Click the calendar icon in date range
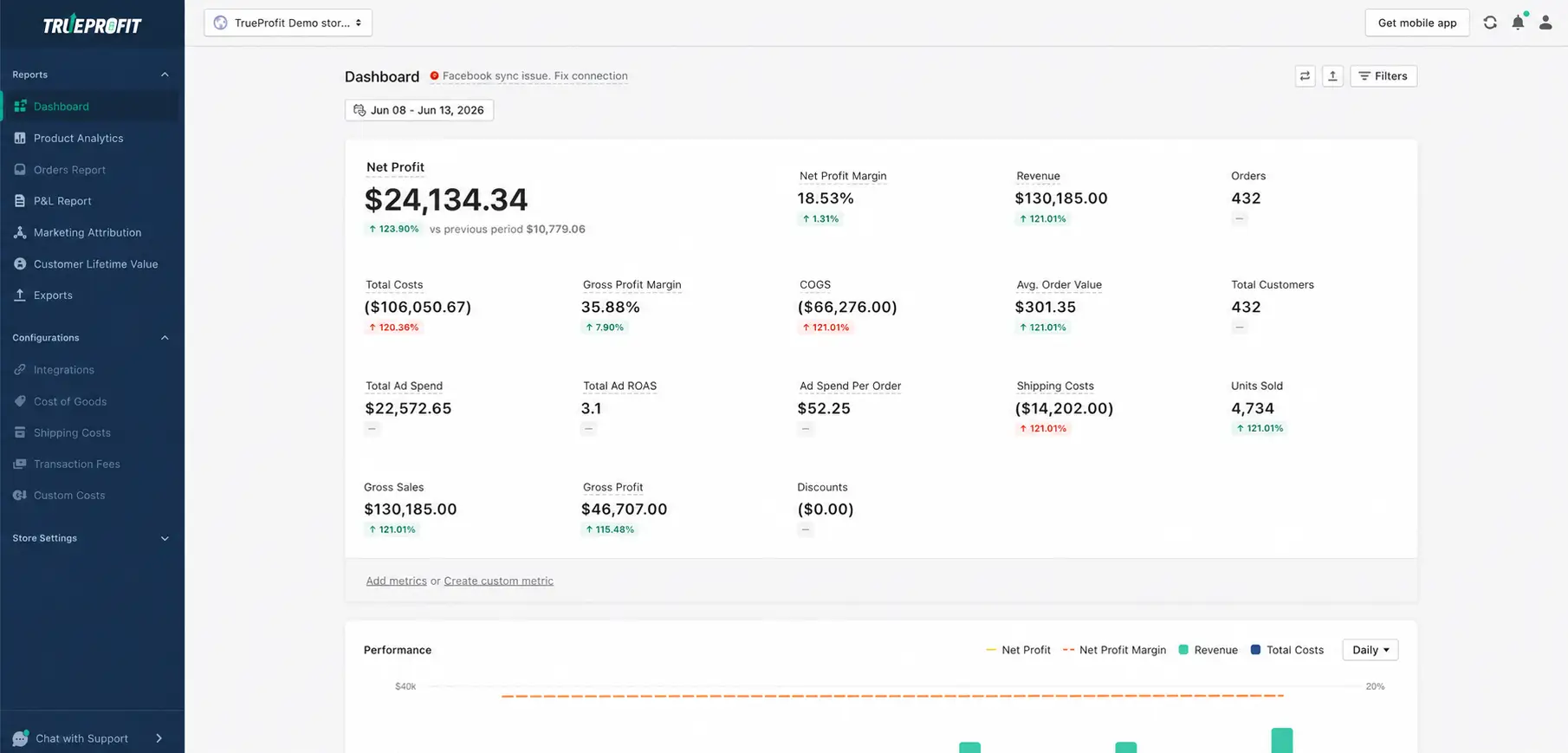 coord(360,110)
